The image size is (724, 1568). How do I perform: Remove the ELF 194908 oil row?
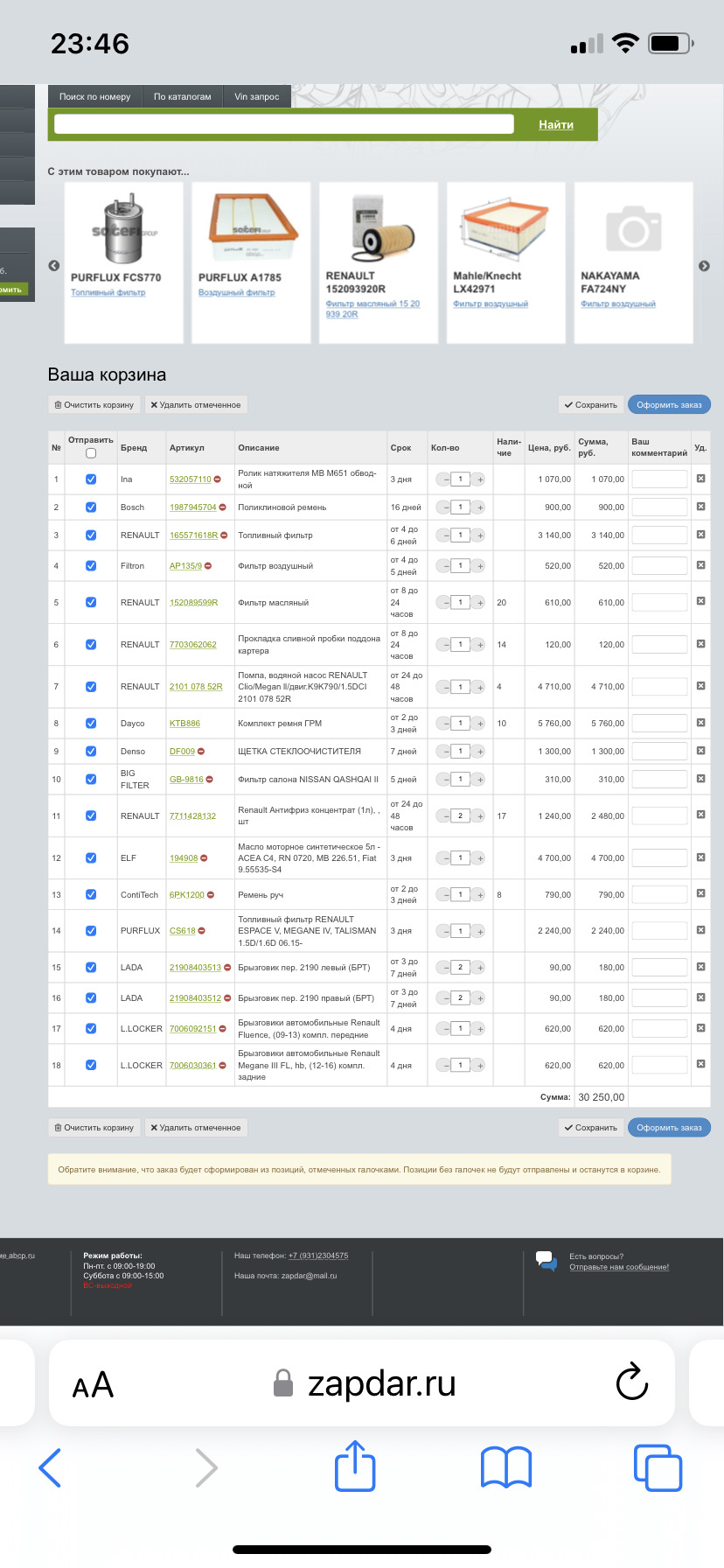coord(700,857)
